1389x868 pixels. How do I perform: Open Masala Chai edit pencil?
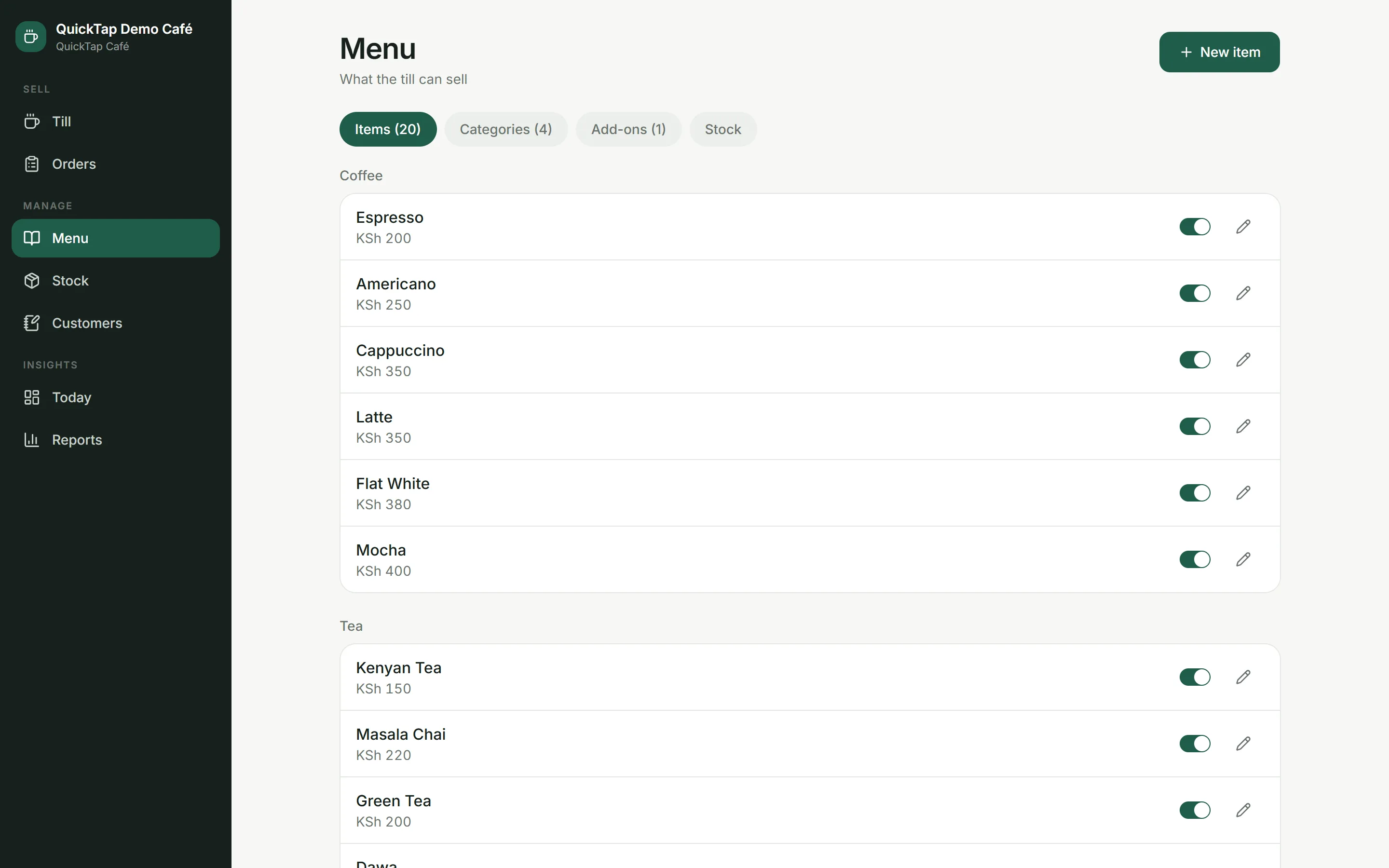coord(1243,744)
